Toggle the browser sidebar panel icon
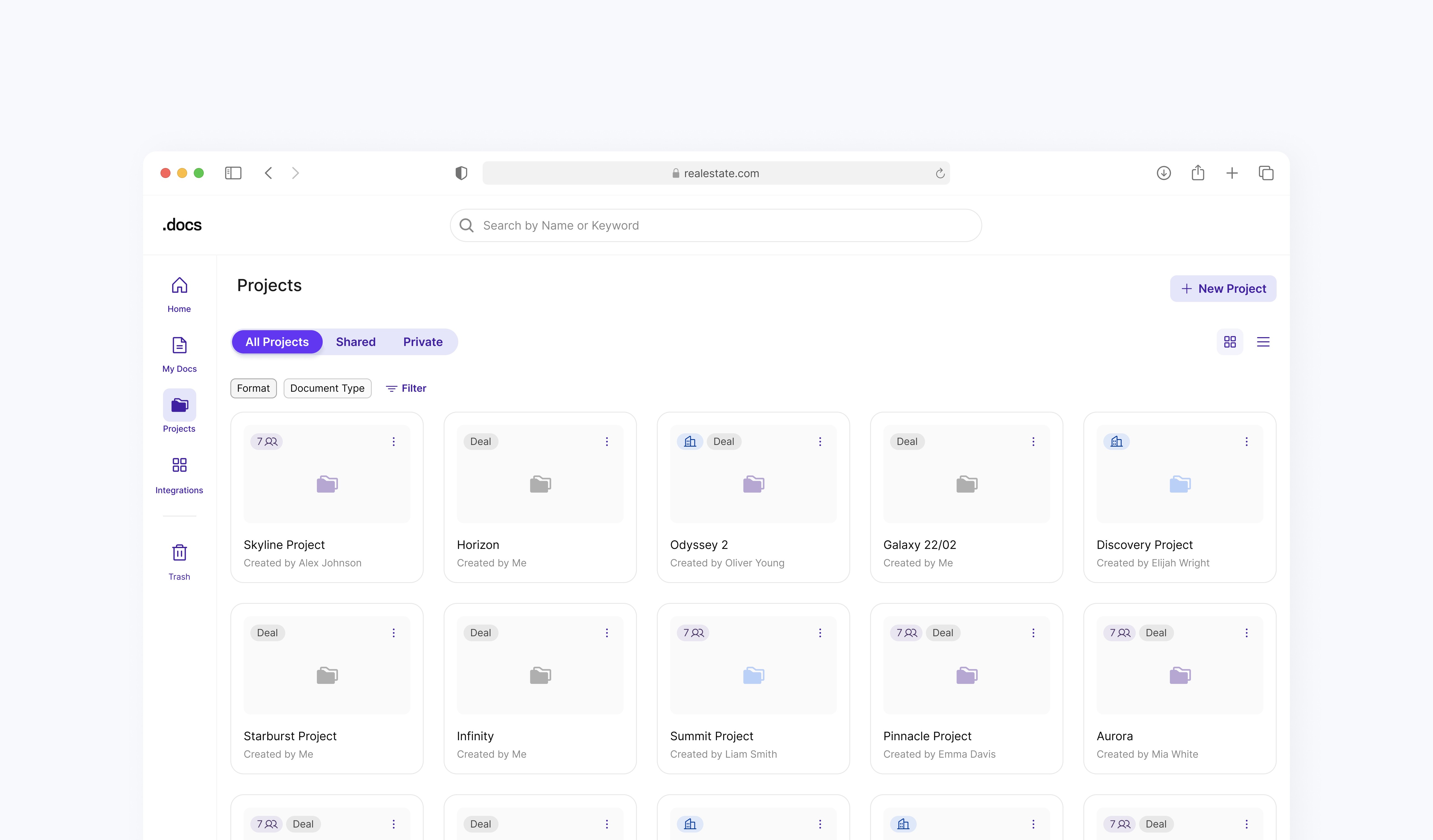The height and width of the screenshot is (840, 1433). coord(233,173)
